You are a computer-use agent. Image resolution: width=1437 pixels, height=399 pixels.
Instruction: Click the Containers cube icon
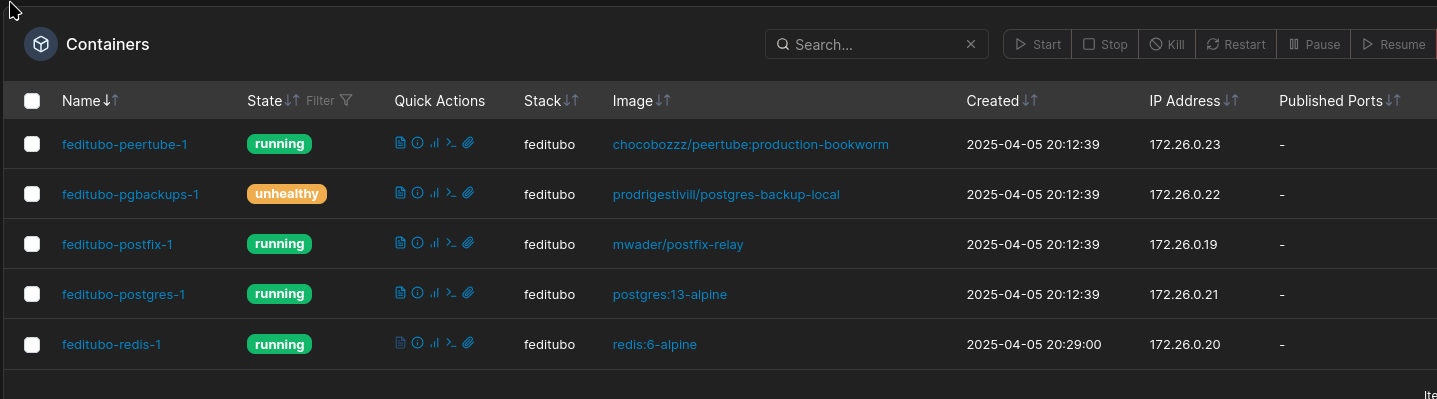point(41,45)
